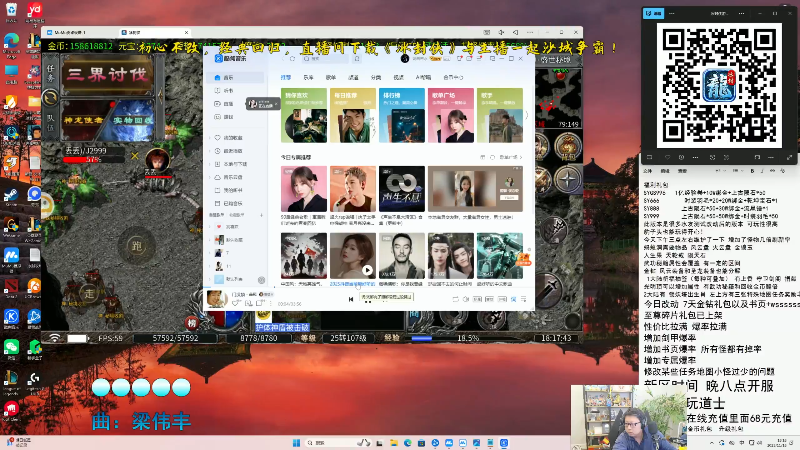This screenshot has height=450, width=800.
Task: Adjust volume with speaker icon in player bar
Action: (x=466, y=299)
